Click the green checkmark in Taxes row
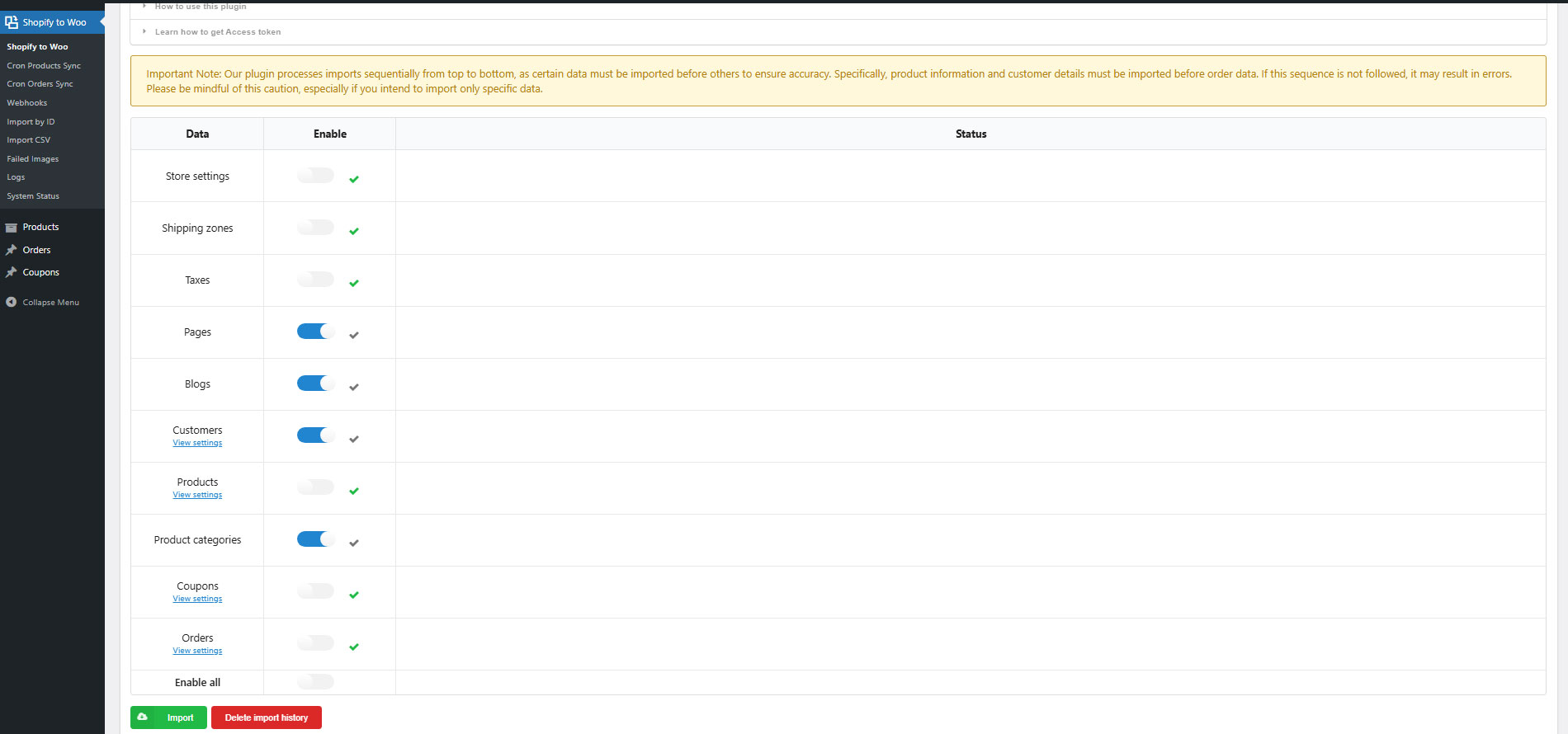 354,283
